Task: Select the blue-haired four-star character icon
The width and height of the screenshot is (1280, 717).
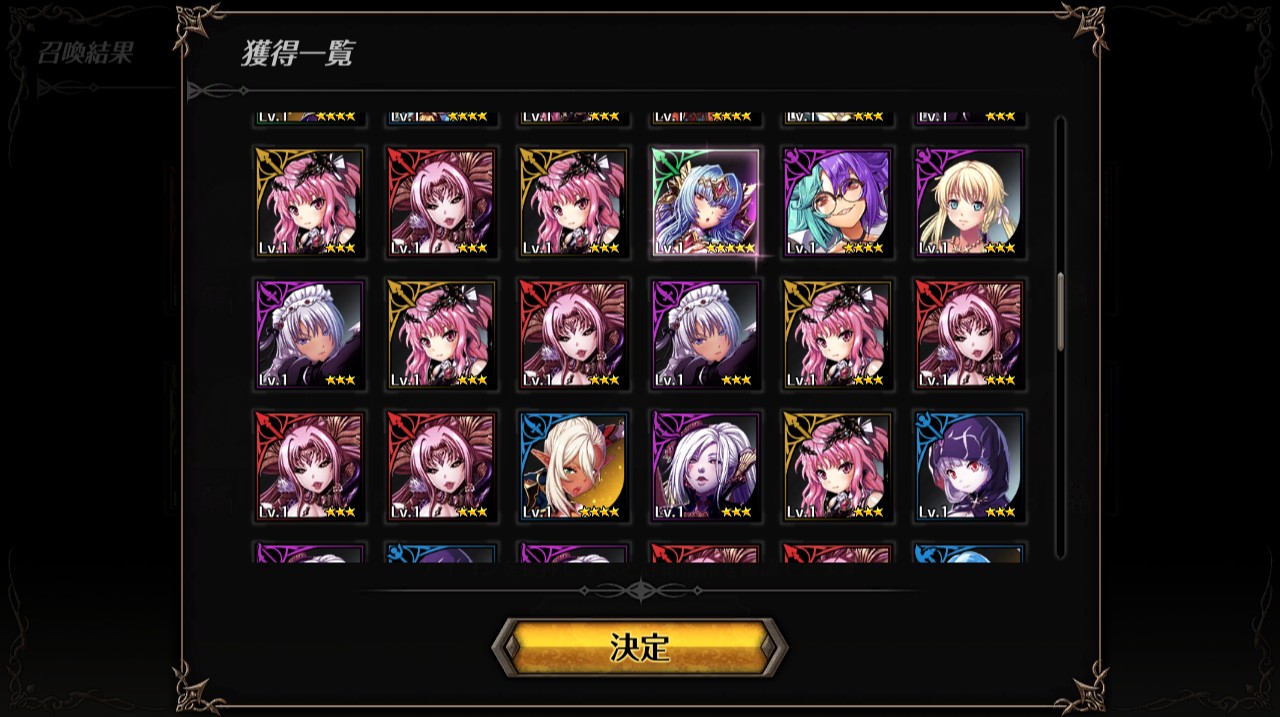Action: (706, 203)
